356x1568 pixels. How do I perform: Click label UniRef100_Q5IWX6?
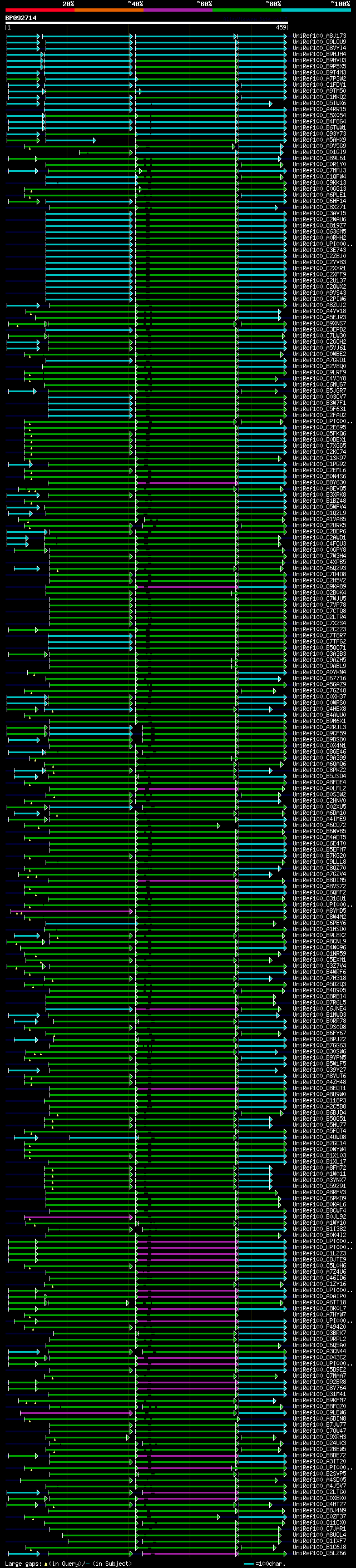click(x=319, y=103)
